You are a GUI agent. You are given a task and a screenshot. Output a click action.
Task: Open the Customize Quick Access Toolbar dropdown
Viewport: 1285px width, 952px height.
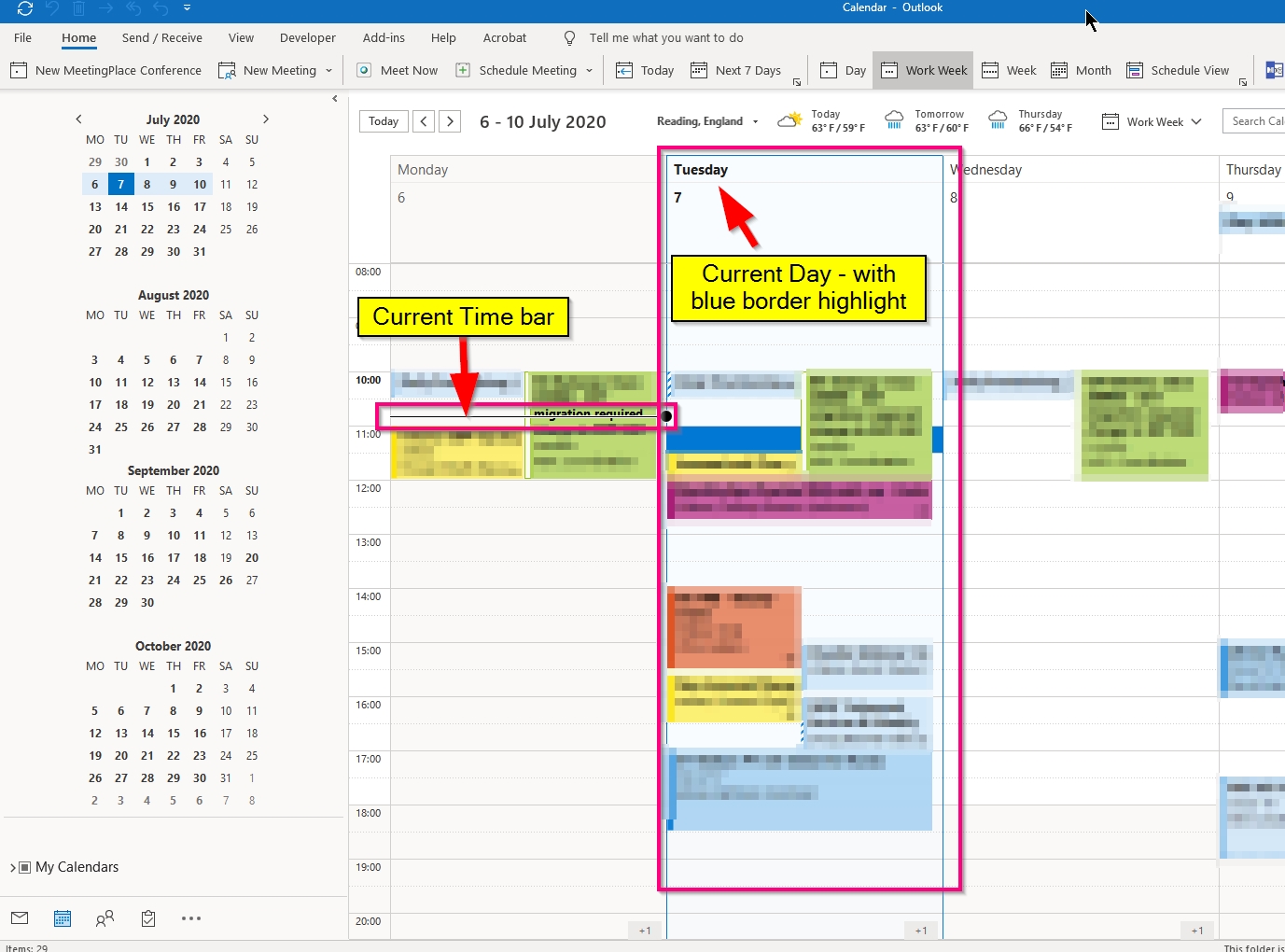pos(187,8)
